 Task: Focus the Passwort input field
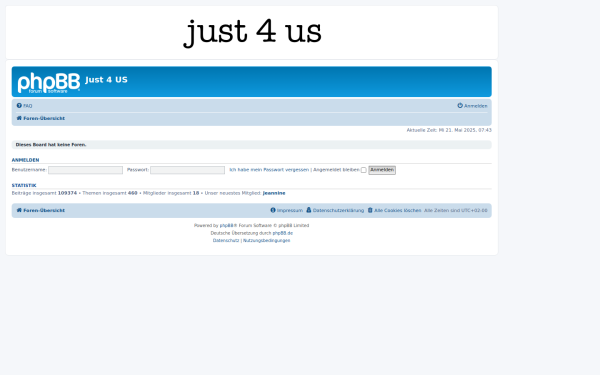point(188,170)
